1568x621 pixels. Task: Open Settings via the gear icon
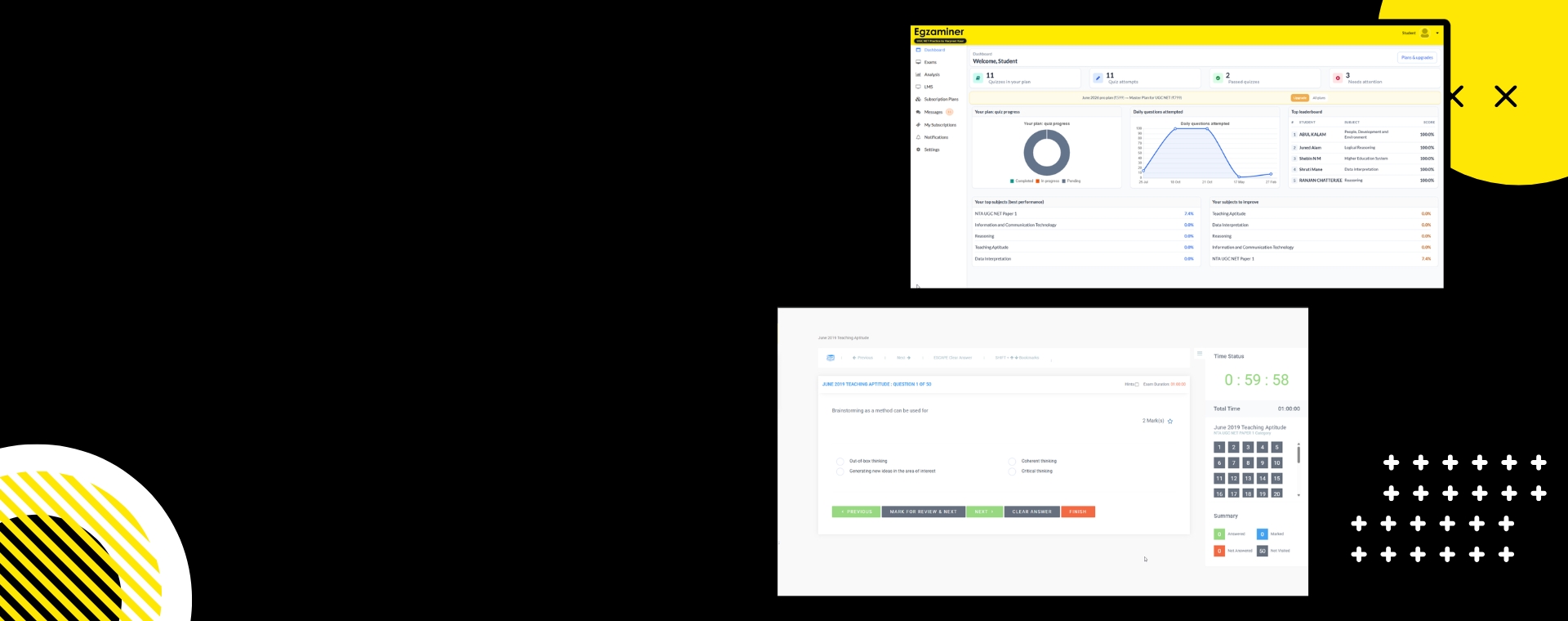[918, 150]
